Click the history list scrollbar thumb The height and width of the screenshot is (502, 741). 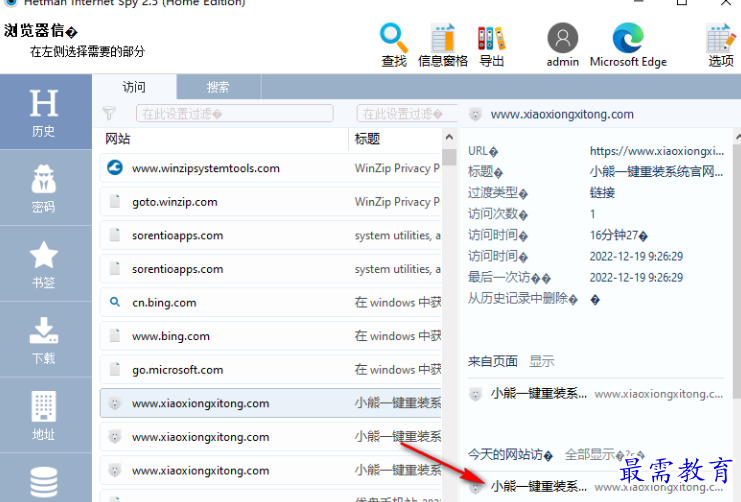(x=449, y=157)
